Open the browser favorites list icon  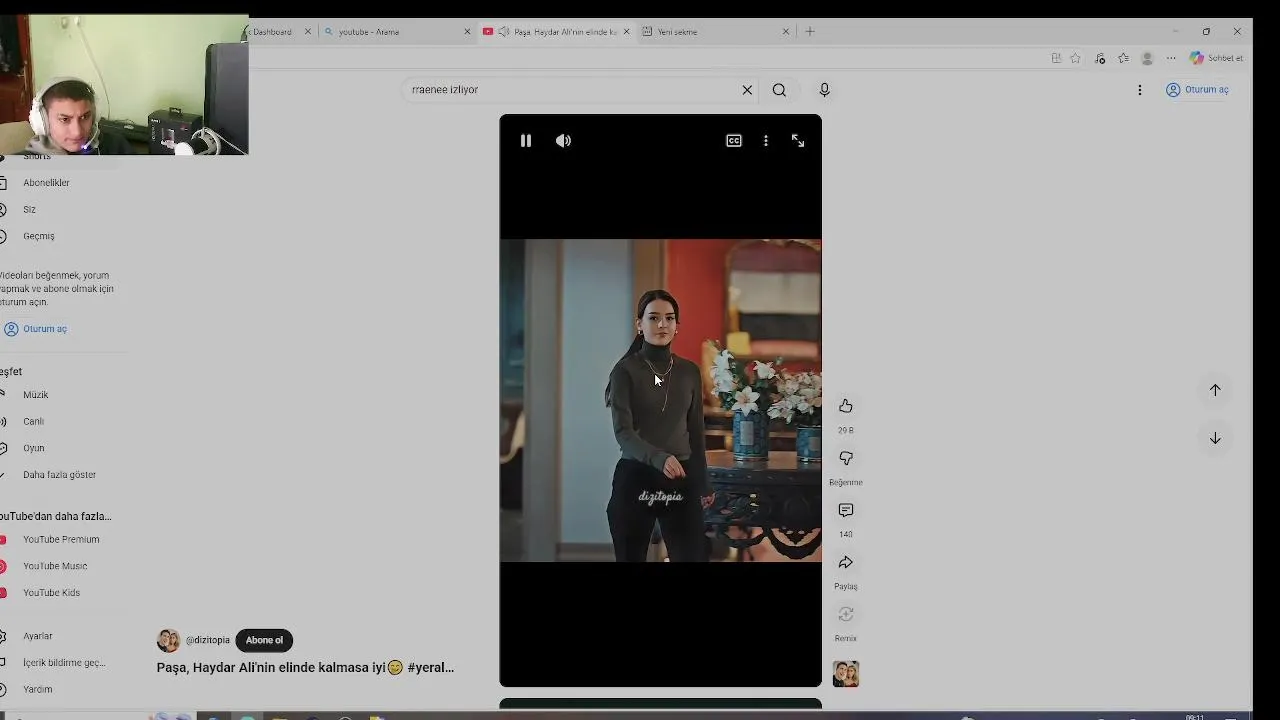(x=1123, y=58)
